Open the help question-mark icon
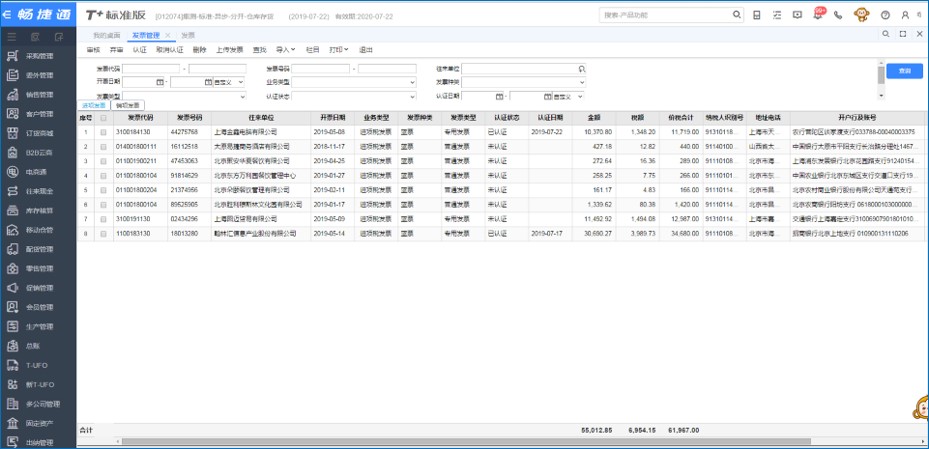 coord(885,15)
